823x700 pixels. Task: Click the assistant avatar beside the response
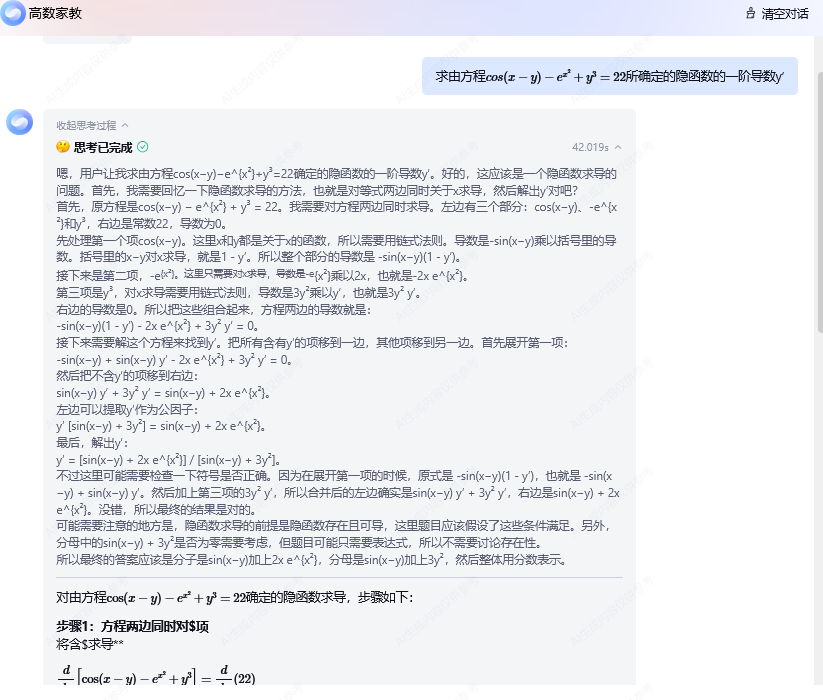(x=19, y=122)
